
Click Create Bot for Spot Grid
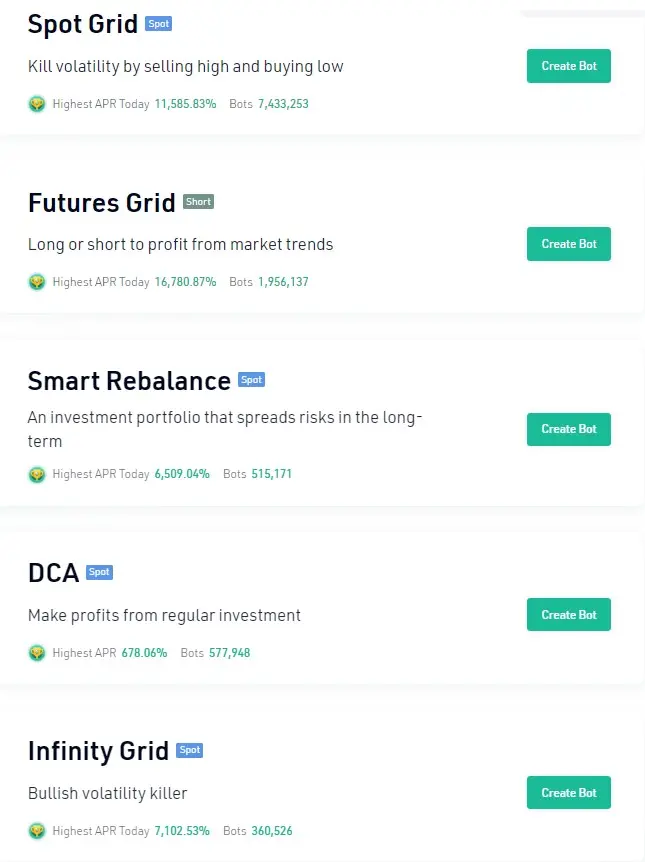click(x=569, y=66)
